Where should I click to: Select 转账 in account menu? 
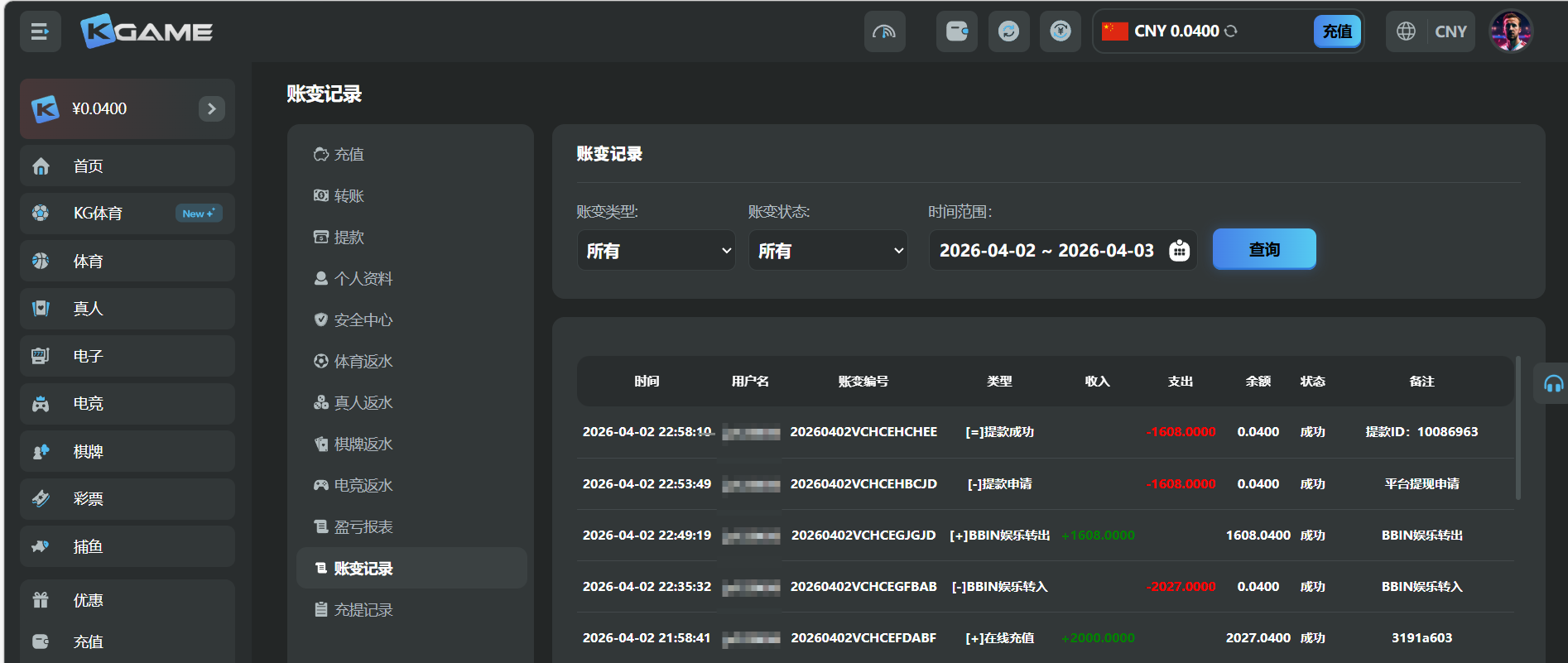[411, 196]
